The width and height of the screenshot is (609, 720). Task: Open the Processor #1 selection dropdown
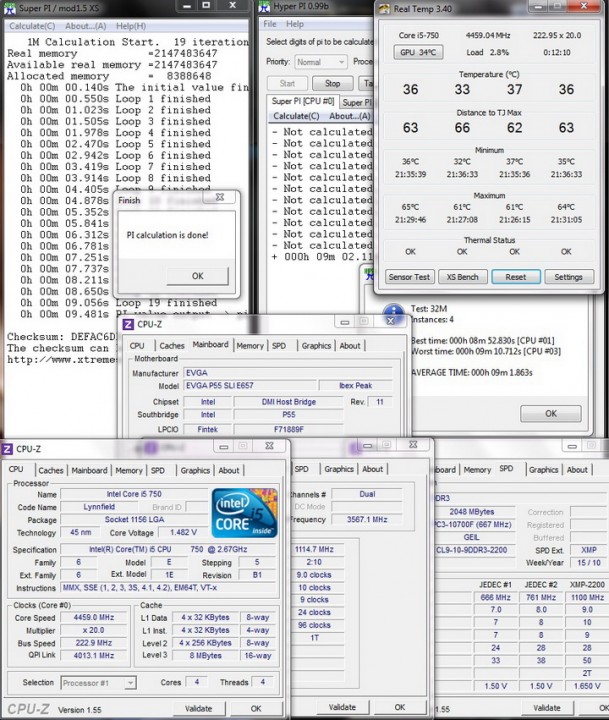pyautogui.click(x=99, y=683)
